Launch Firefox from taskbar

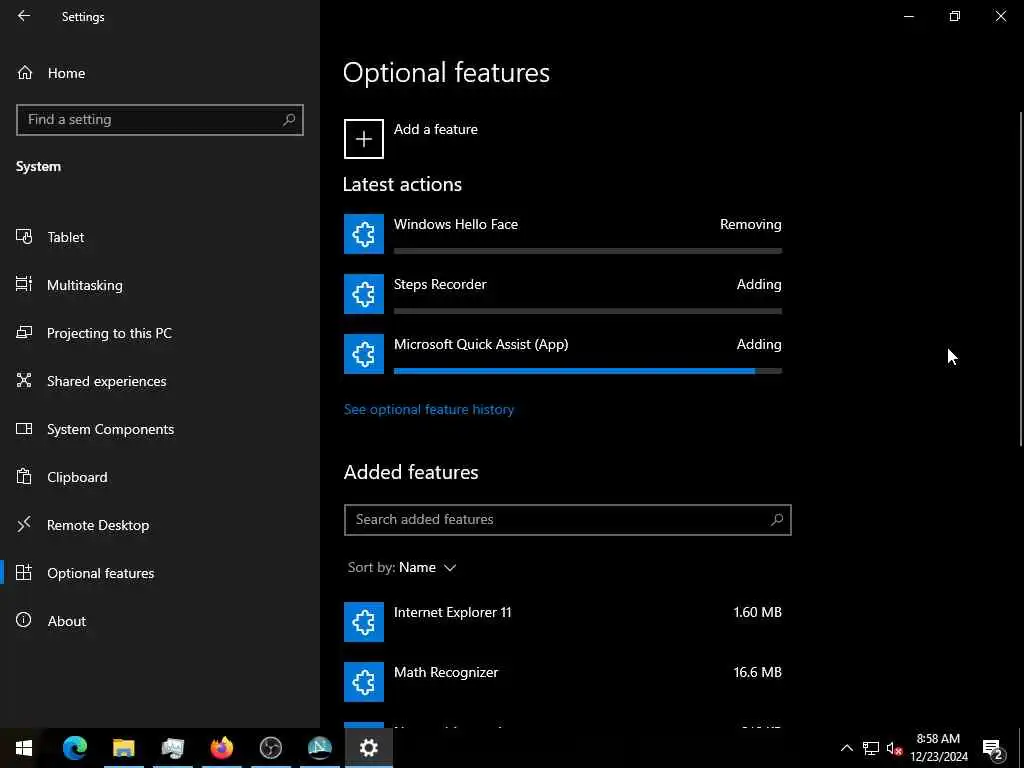click(222, 748)
